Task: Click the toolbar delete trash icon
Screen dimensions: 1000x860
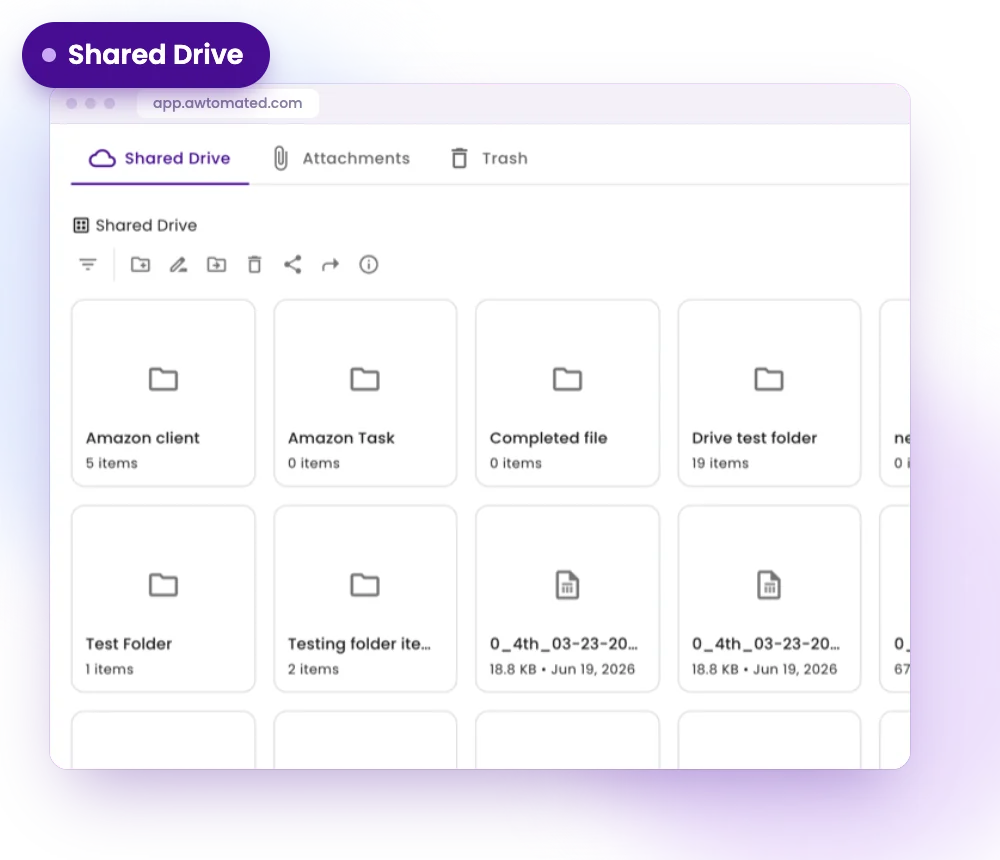Action: click(x=254, y=264)
